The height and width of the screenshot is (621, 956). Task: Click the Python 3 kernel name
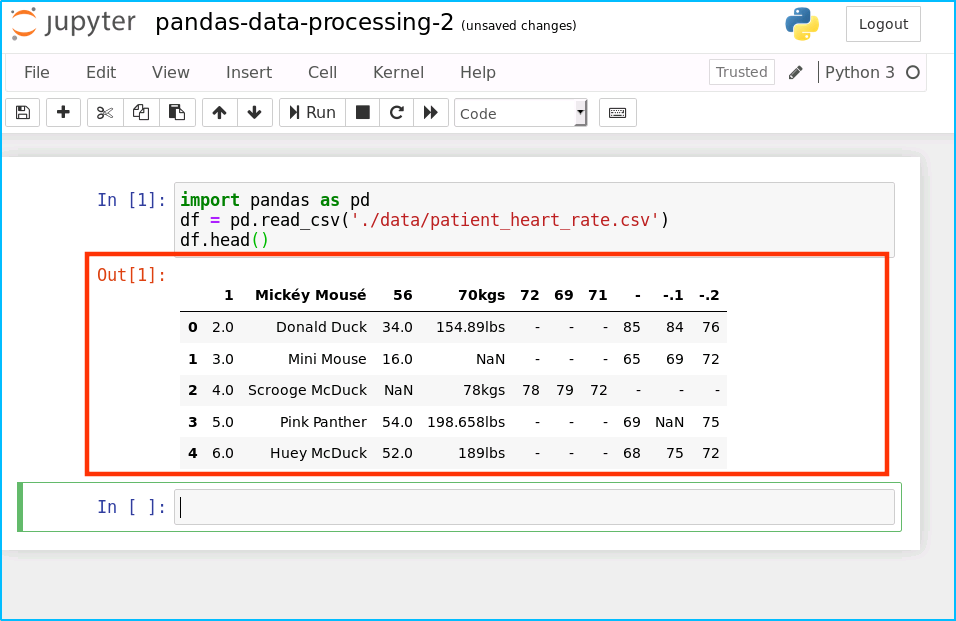click(859, 73)
